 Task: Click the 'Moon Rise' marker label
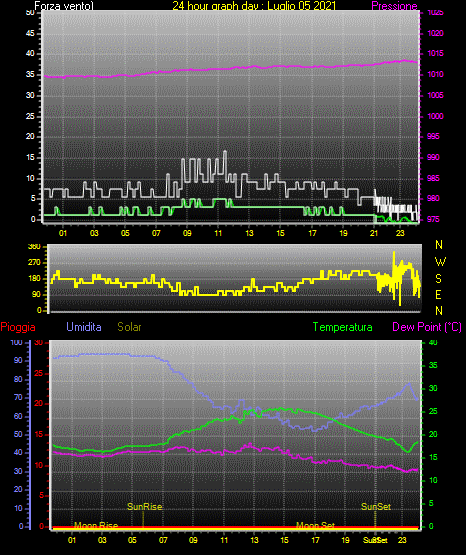pos(96,525)
